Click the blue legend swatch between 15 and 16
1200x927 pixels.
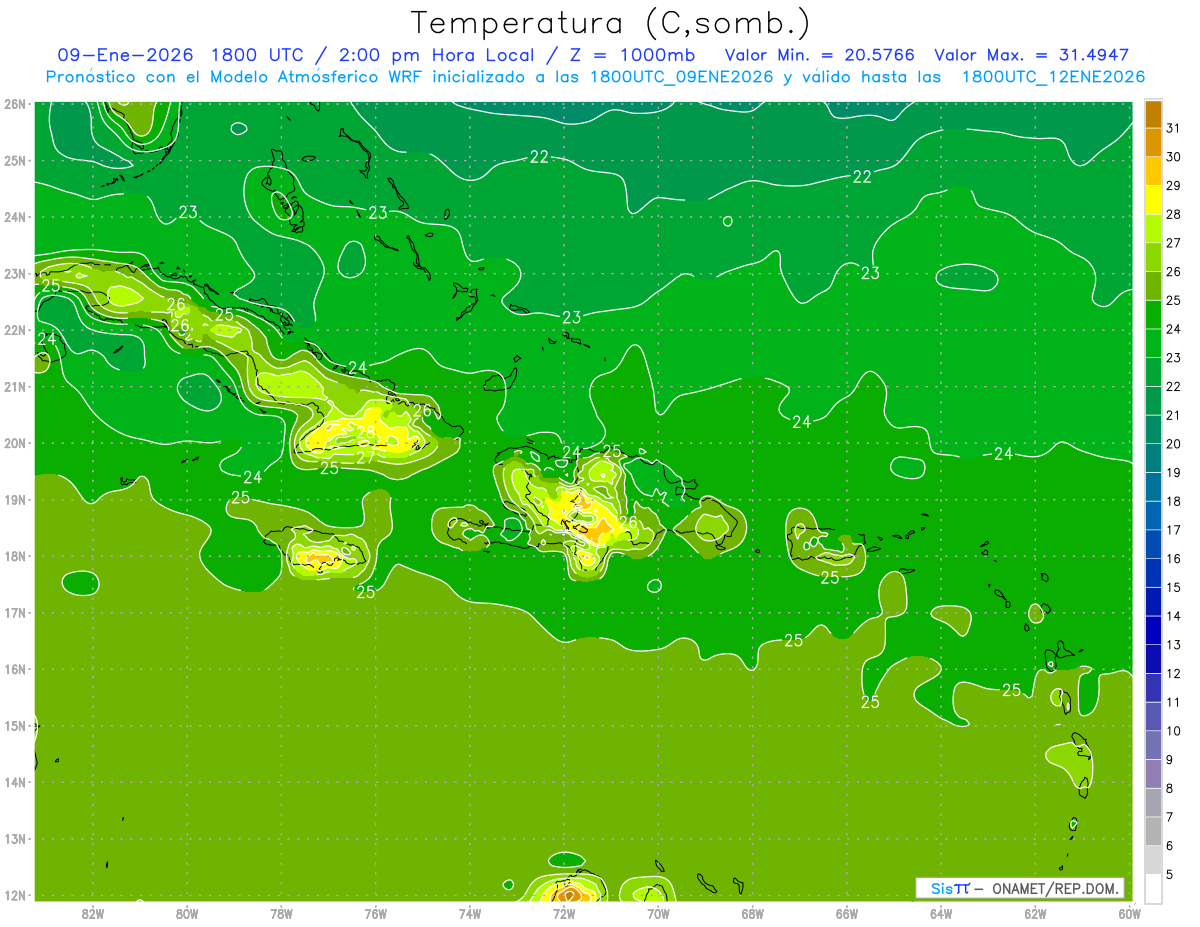[1153, 573]
